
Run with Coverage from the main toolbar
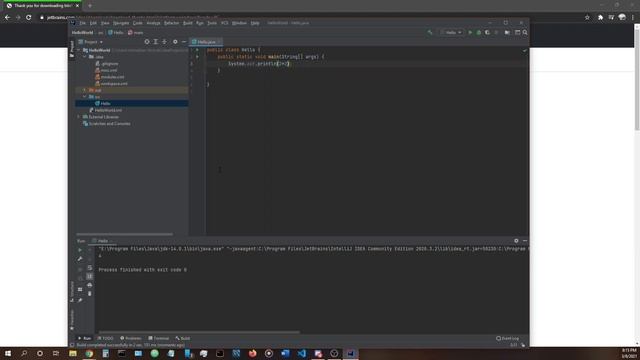pos(487,32)
